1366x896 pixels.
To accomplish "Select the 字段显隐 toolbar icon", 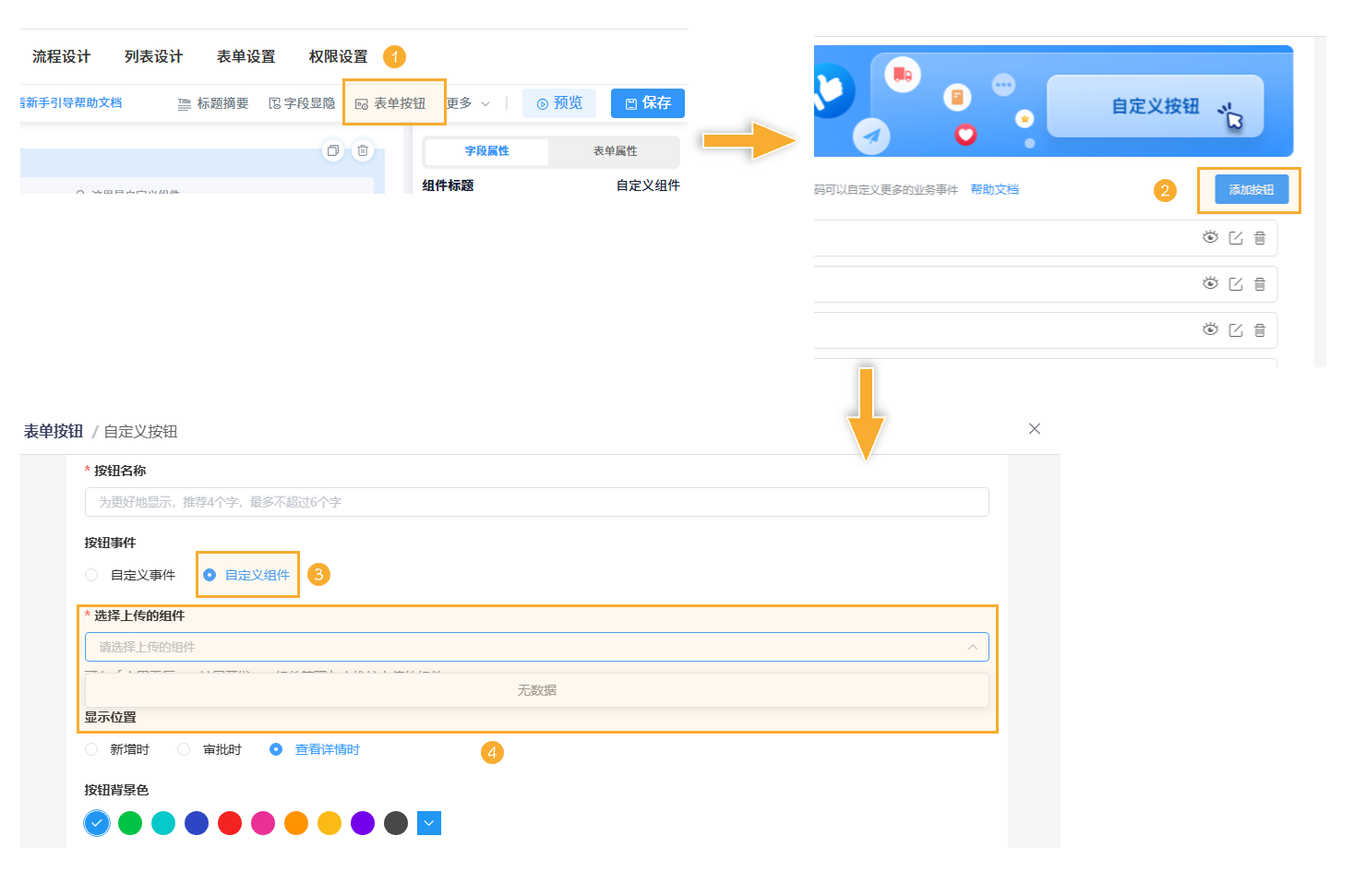I will 274,102.
